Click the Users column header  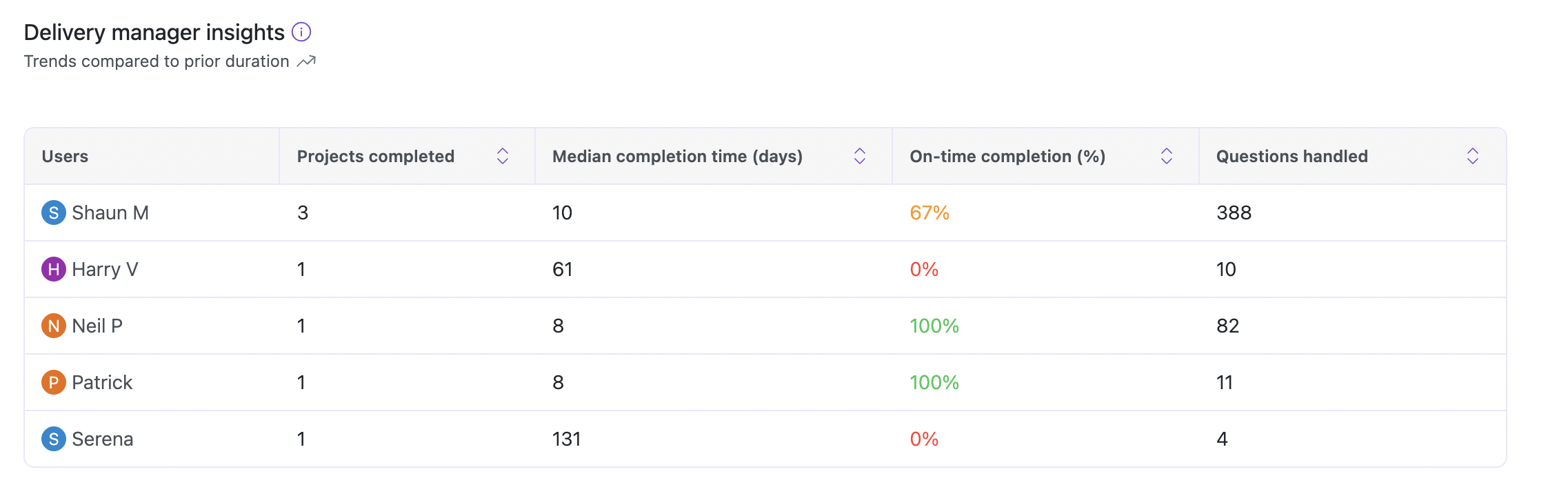point(65,157)
